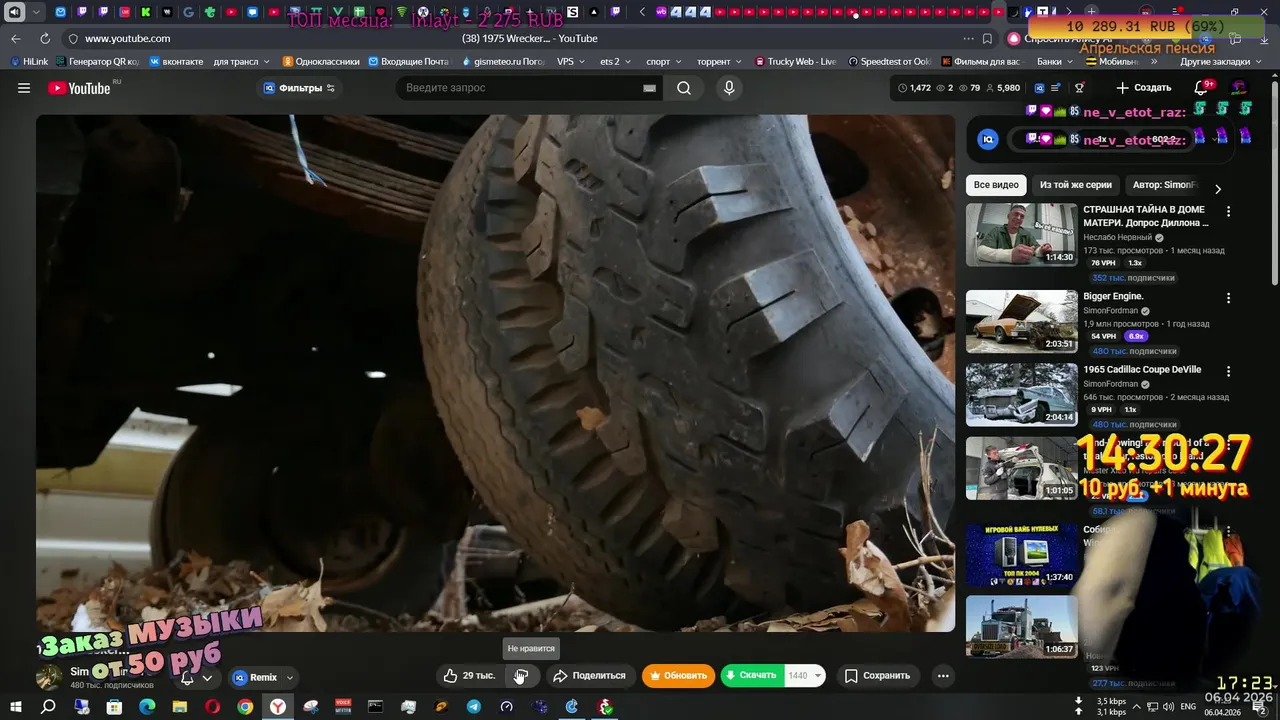Focus the Введите запрос search field
This screenshot has width=1280, height=720.
(518, 88)
